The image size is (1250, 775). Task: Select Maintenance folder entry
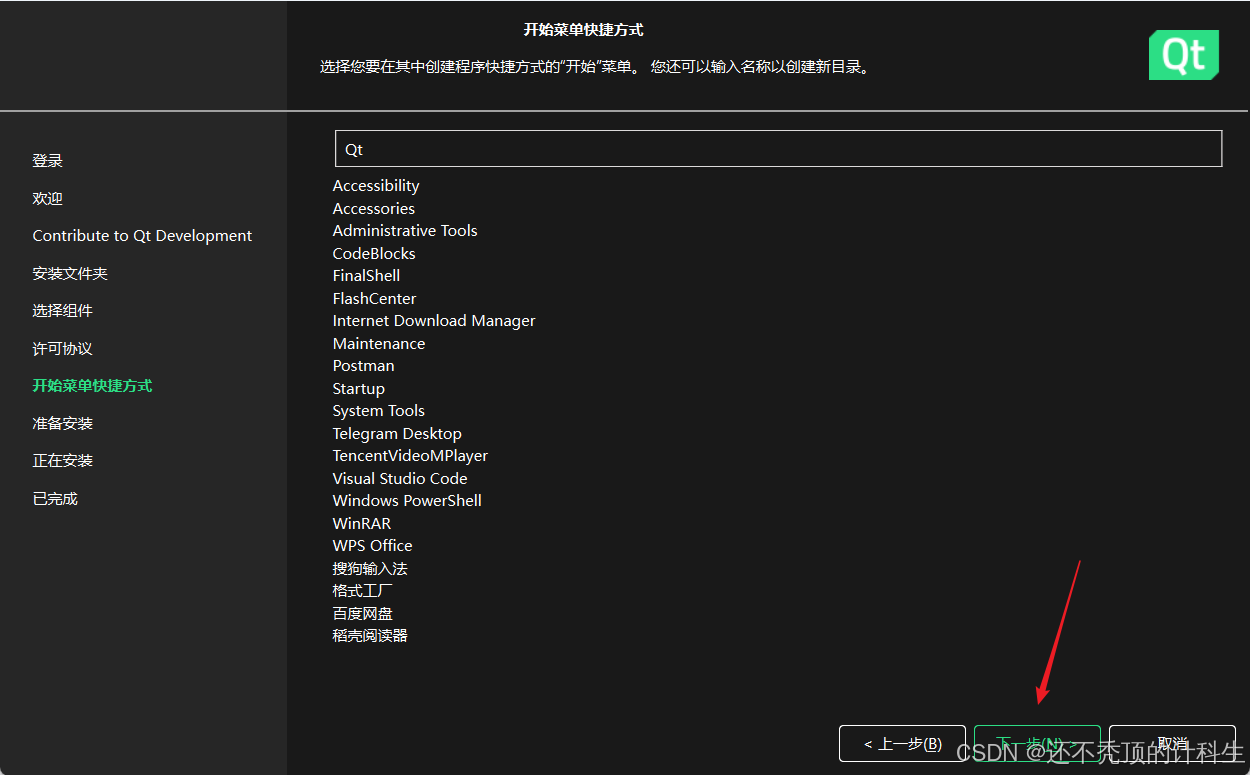click(379, 344)
